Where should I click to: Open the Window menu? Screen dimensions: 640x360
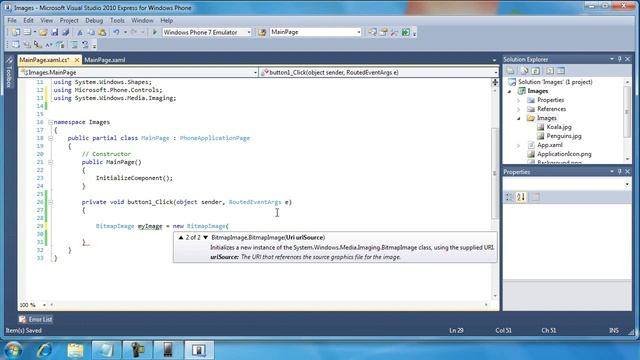click(x=142, y=20)
